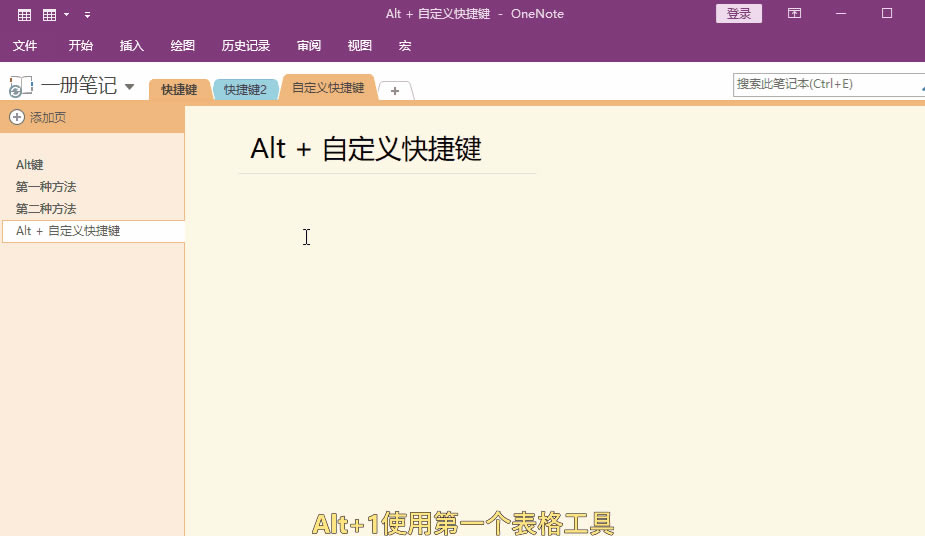
Task: Click the ribbon display options icon
Action: tap(794, 14)
